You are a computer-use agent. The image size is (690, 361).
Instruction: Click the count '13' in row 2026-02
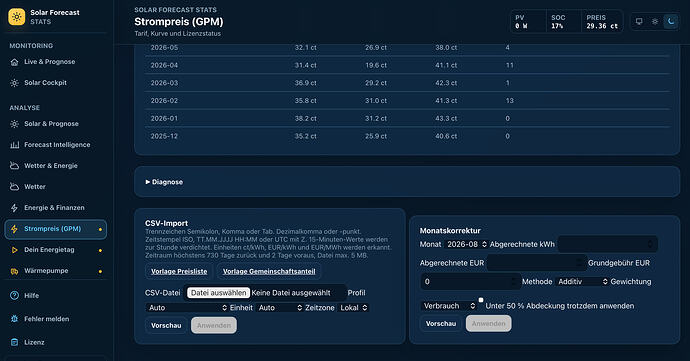[510, 101]
